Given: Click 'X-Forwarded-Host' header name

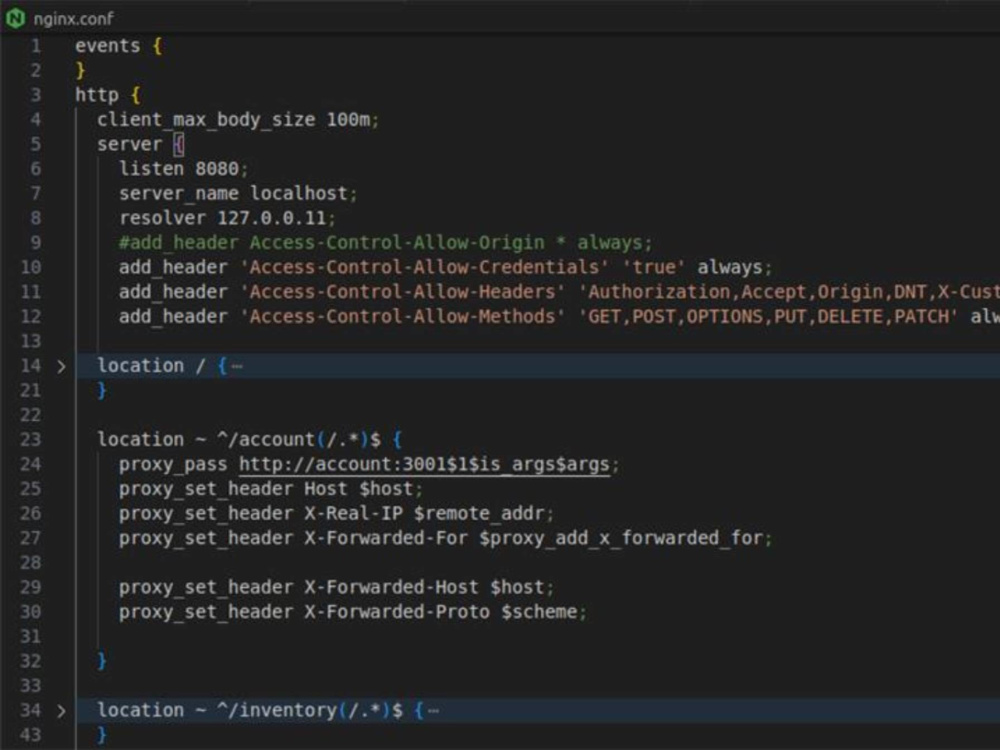Looking at the screenshot, I should [x=391, y=587].
